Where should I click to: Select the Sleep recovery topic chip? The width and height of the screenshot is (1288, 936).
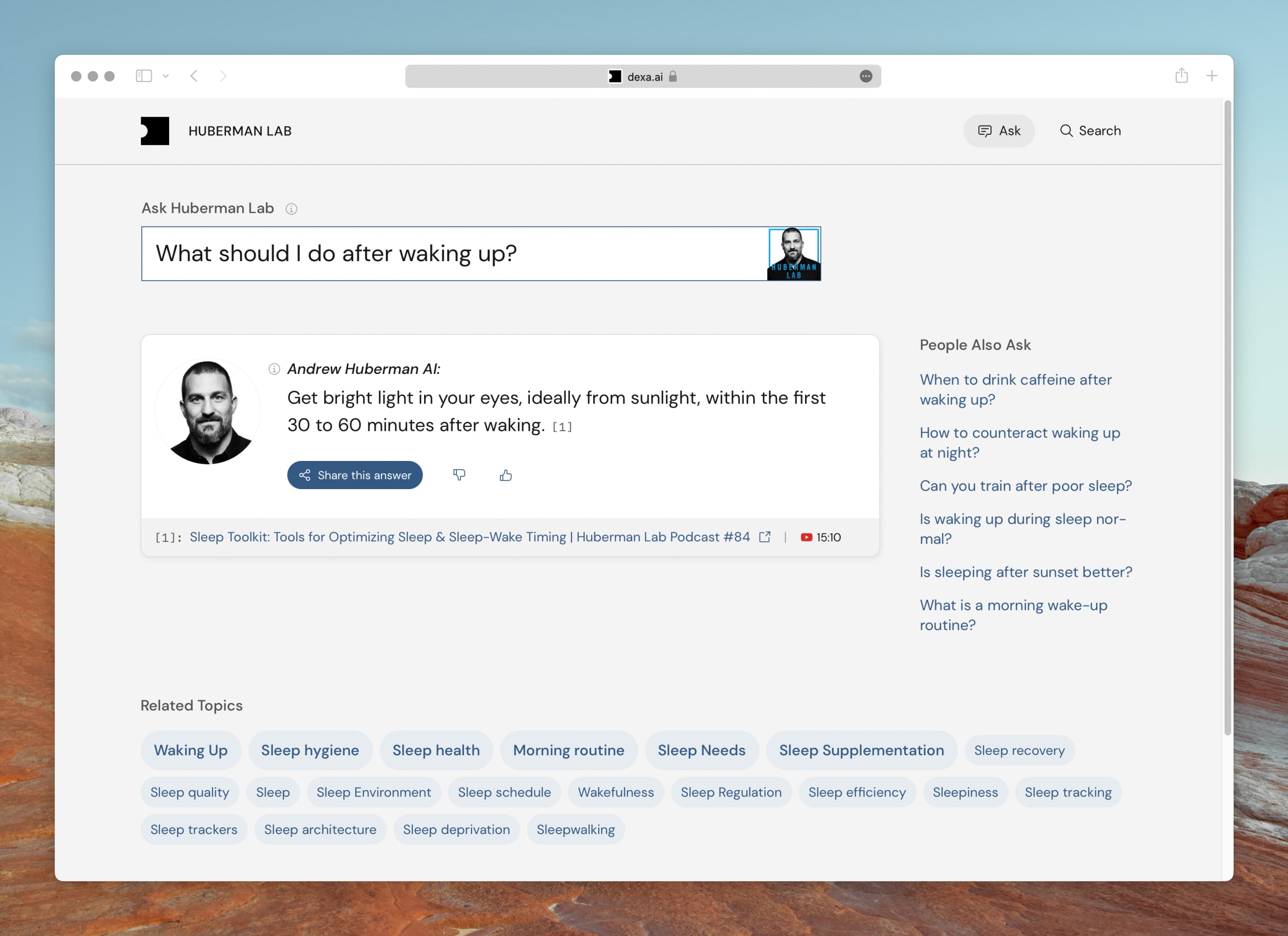[x=1019, y=750]
